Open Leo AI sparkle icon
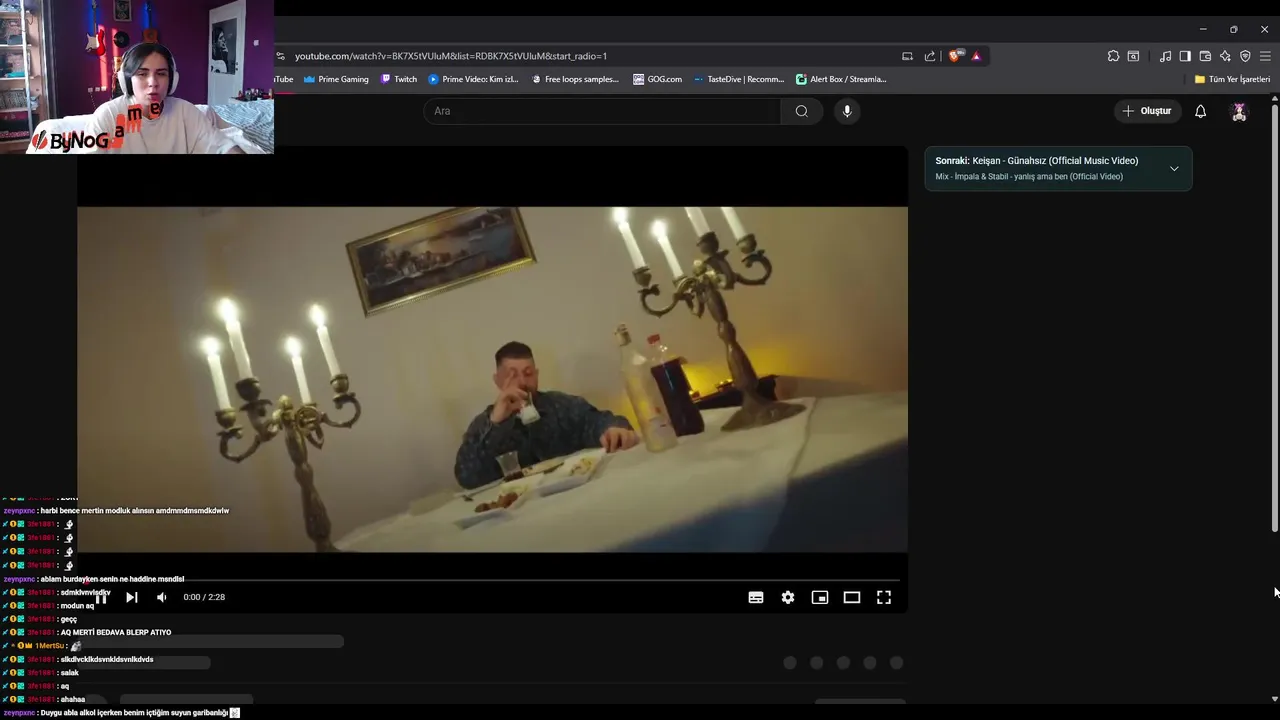1280x720 pixels. (x=1225, y=56)
